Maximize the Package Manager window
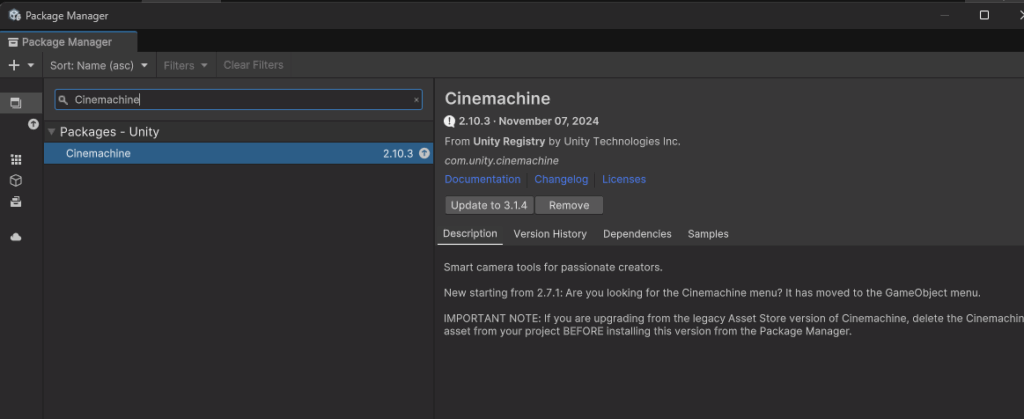Image resolution: width=1024 pixels, height=419 pixels. click(984, 15)
